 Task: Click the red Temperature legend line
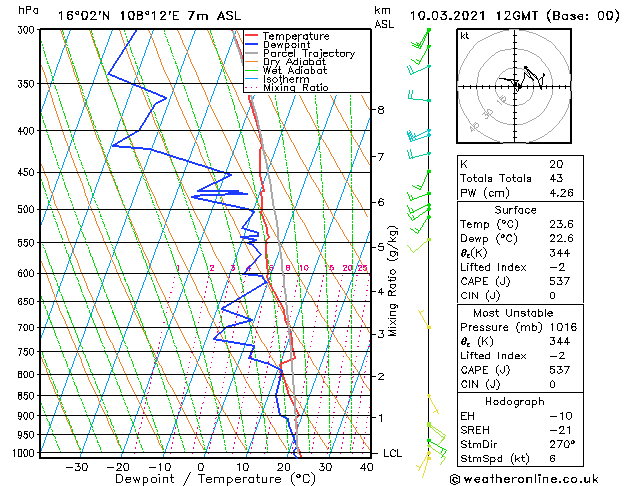coord(252,36)
